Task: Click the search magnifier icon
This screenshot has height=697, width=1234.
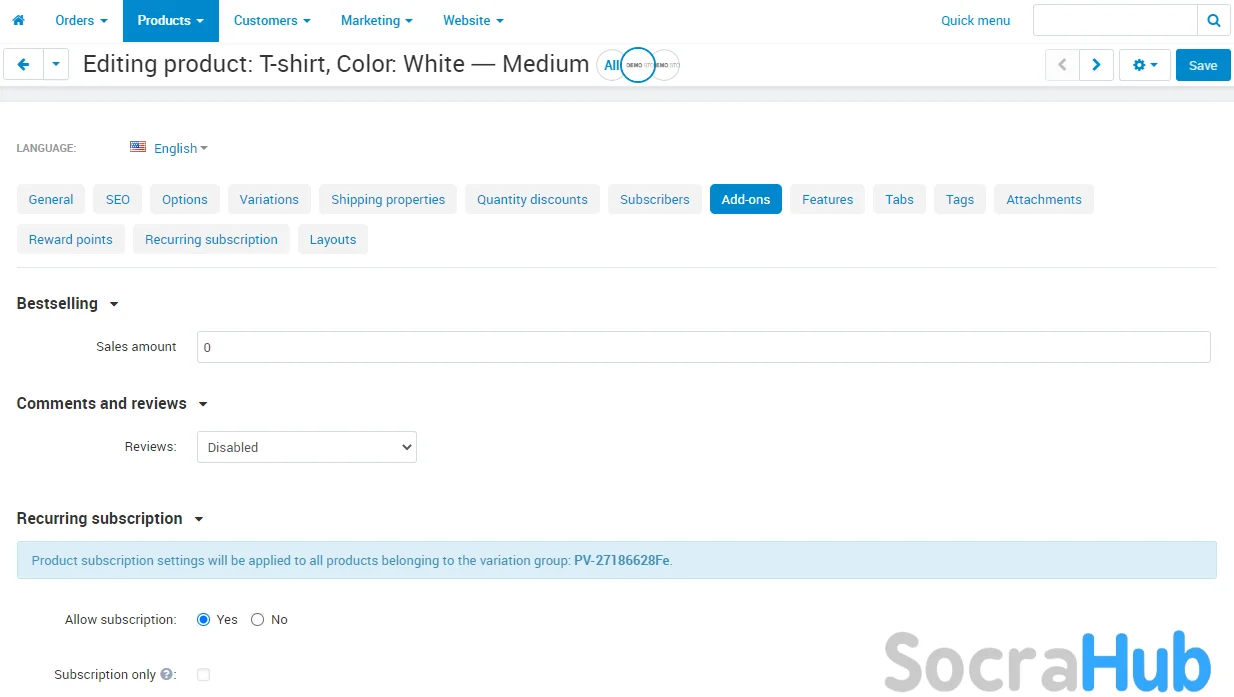Action: [1213, 20]
